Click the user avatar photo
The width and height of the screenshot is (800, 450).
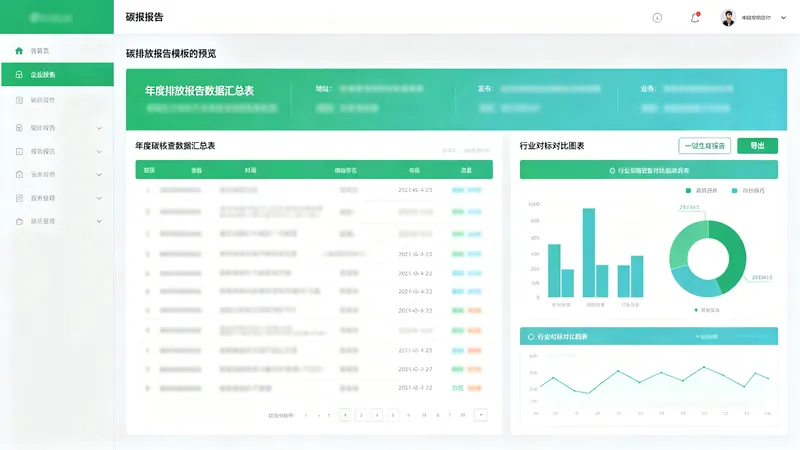[728, 18]
